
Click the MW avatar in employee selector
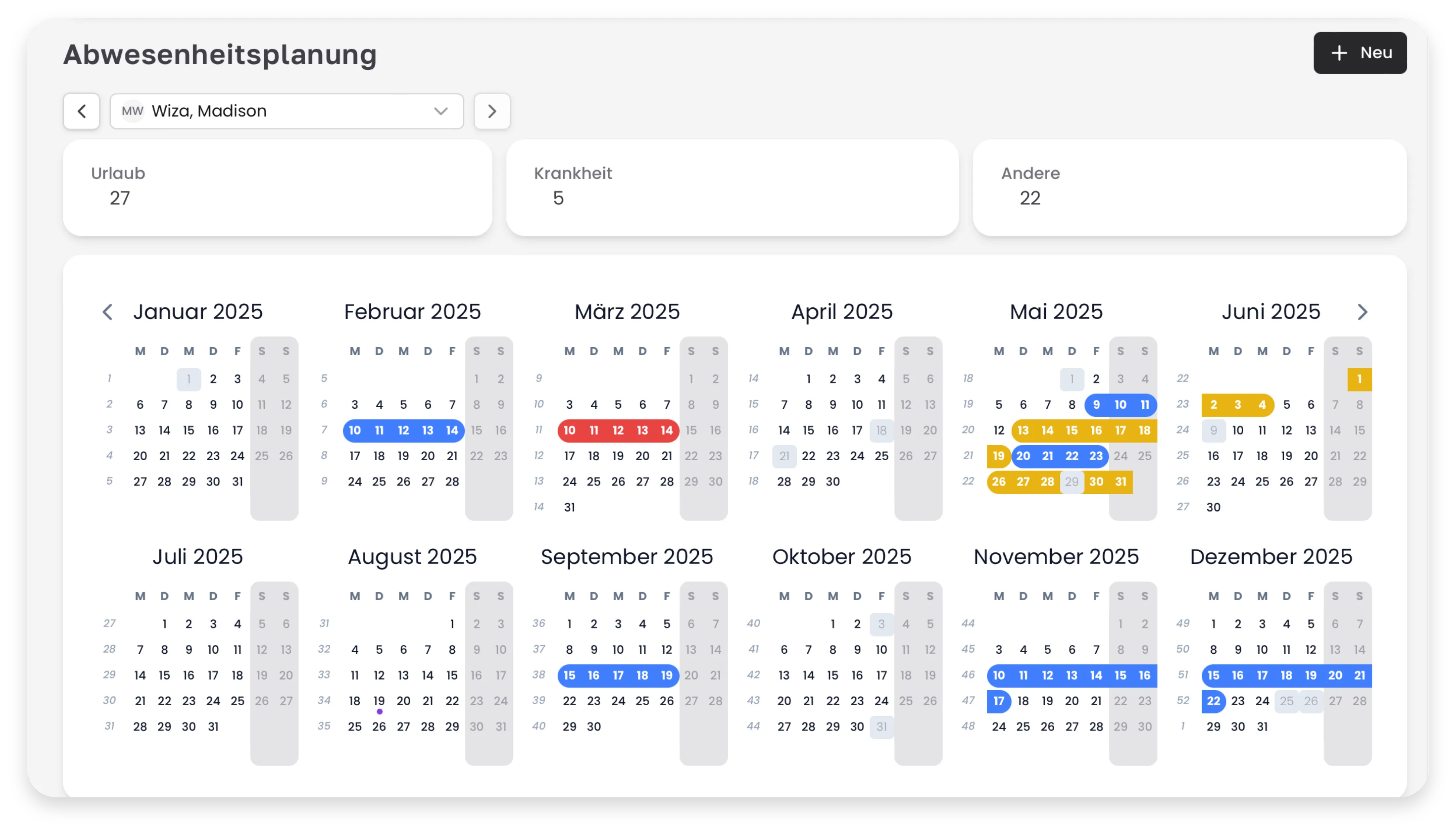(133, 111)
